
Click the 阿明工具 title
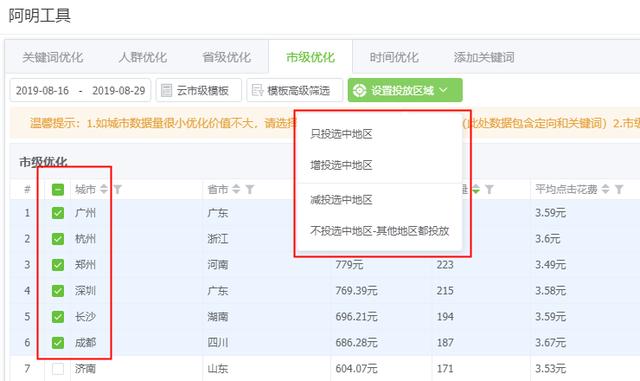click(x=40, y=16)
